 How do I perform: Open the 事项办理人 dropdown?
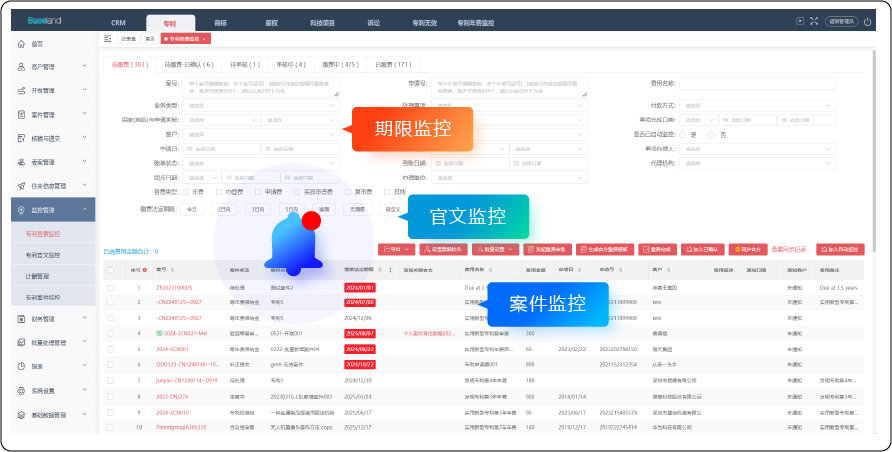click(757, 149)
